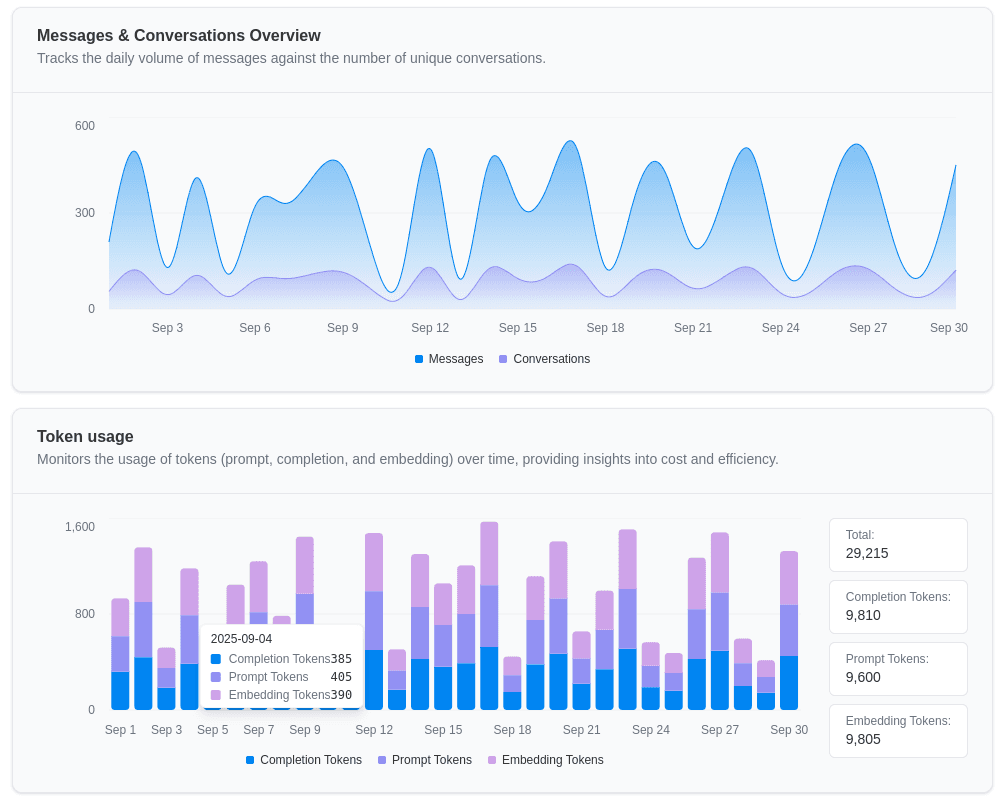Open the Embedding Tokens summary card on the right
The image size is (1008, 805).
(897, 731)
